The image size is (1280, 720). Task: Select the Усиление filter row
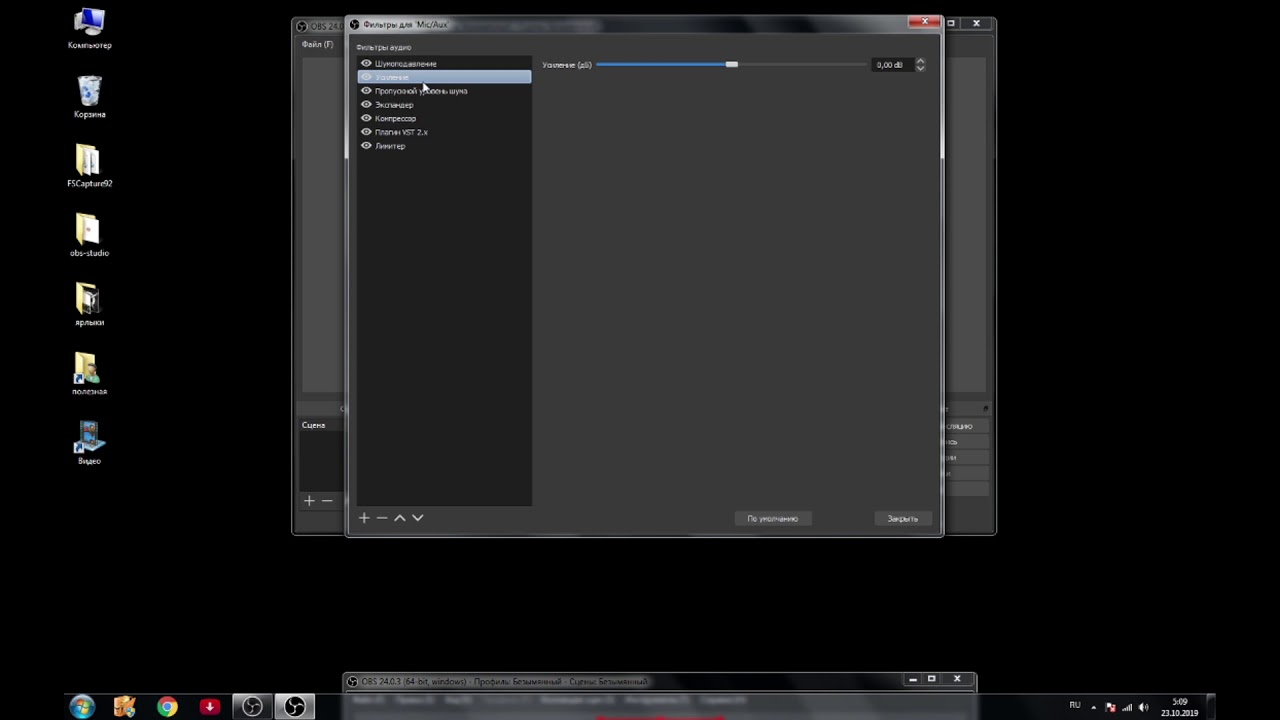point(445,77)
